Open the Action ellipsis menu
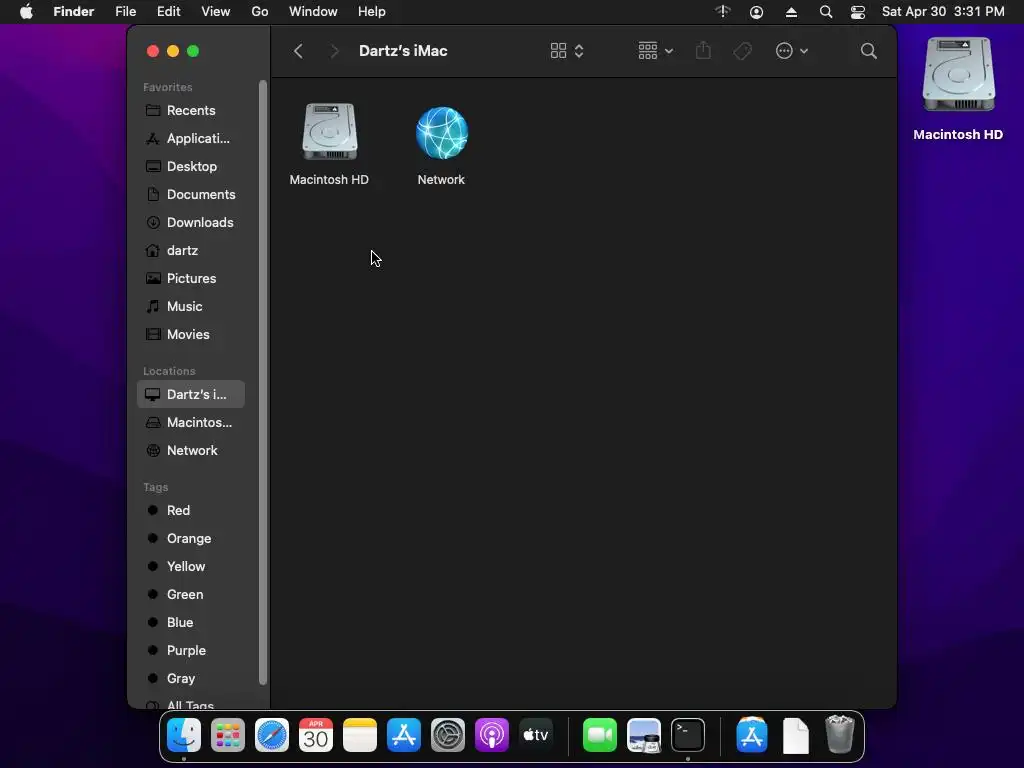This screenshot has height=768, width=1024. pyautogui.click(x=792, y=51)
